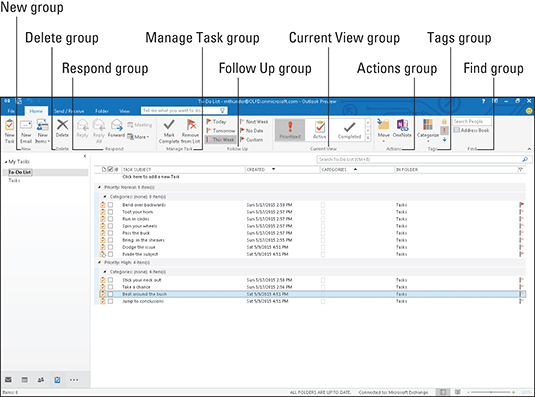Click Remove from List
Image resolution: width=535 pixels, height=397 pixels.
pos(190,131)
